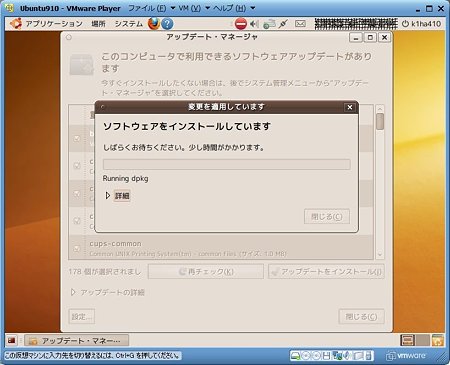Click the package list scrollbar thumb
The height and width of the screenshot is (365, 450).
(x=380, y=122)
